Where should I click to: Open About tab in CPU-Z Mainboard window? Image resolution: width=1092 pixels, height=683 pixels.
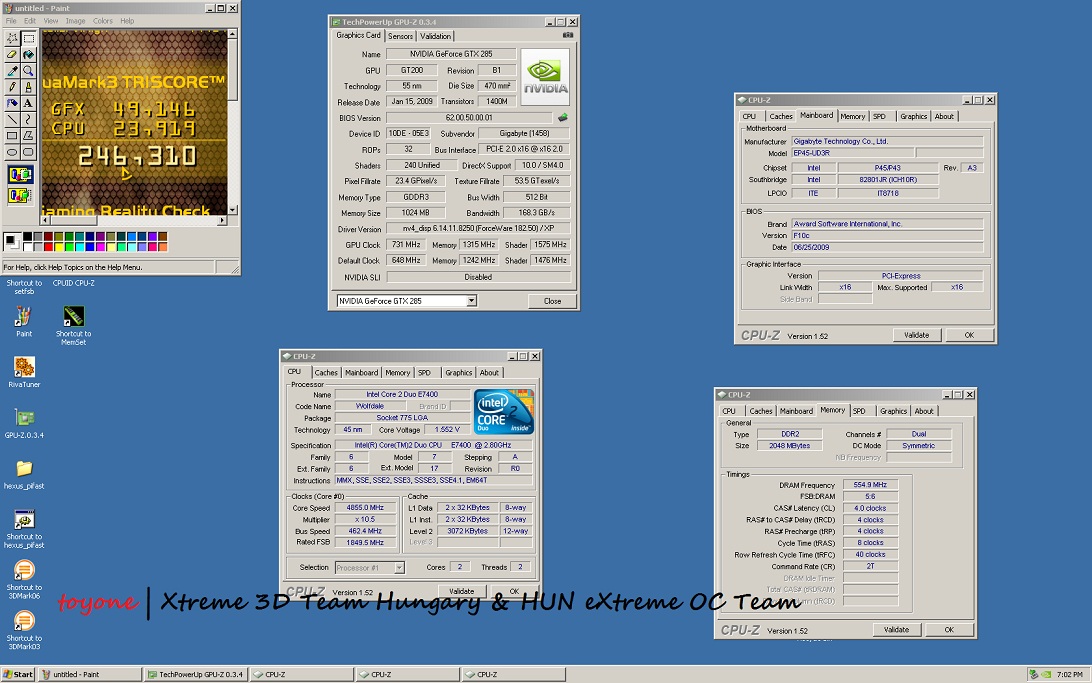944,116
